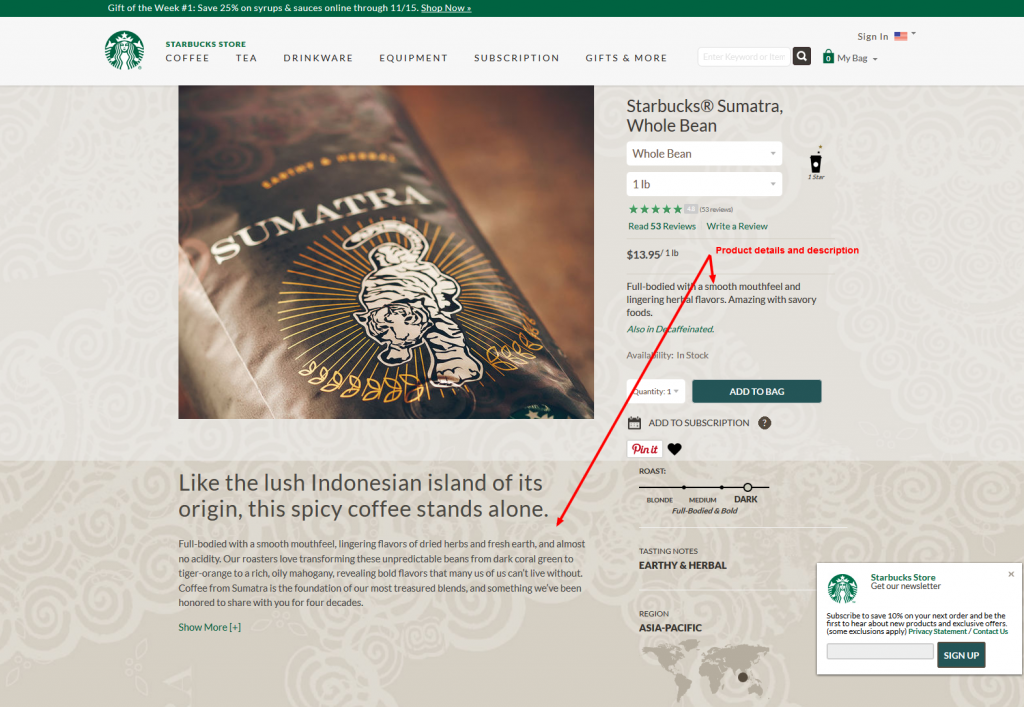Click the Blonde roast point on slider
Image resolution: width=1024 pixels, height=707 pixels.
coord(684,487)
